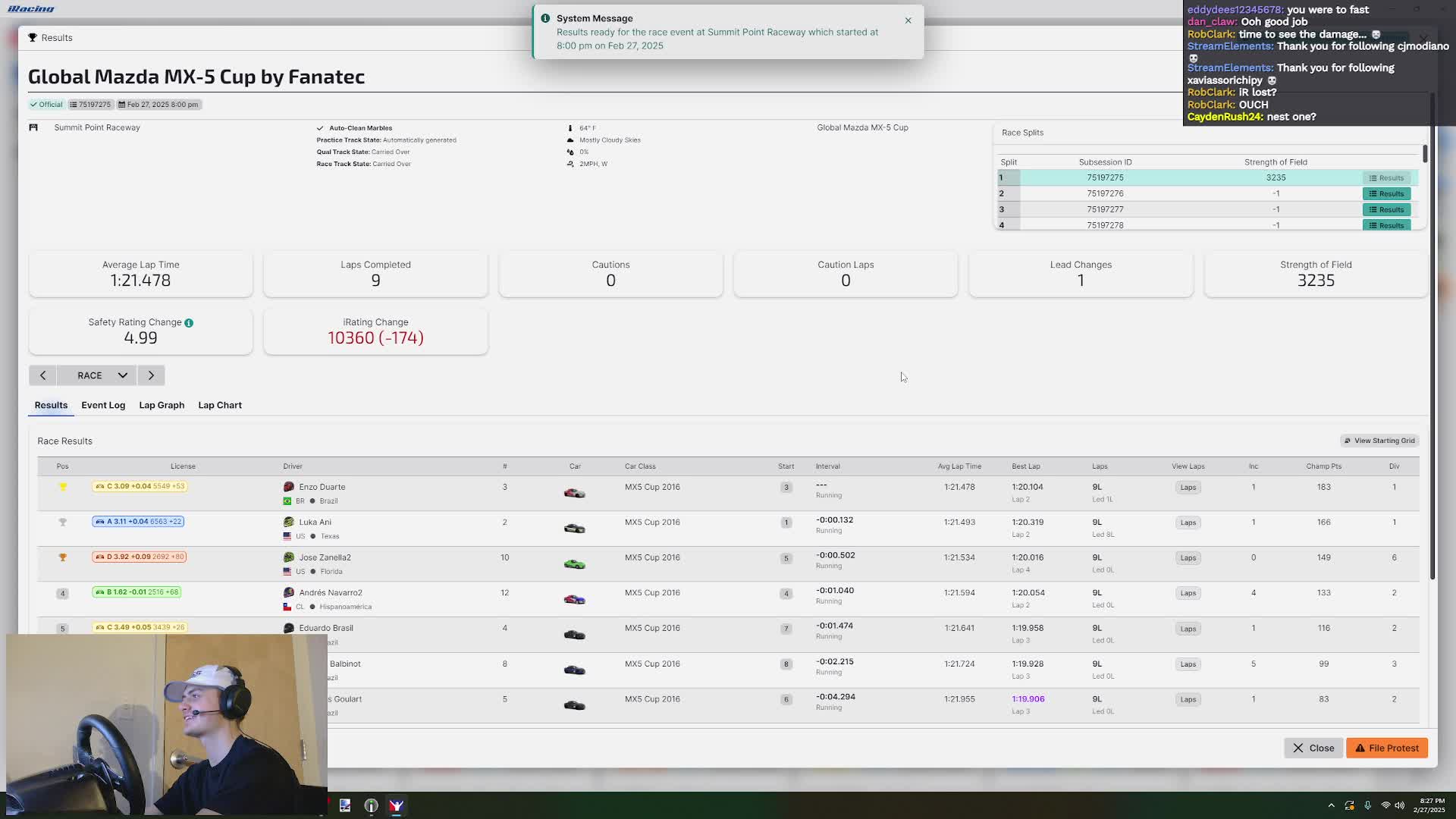This screenshot has height=819, width=1456.
Task: Click Andrés Navarro2's B 1.62 license badge
Action: [x=136, y=592]
